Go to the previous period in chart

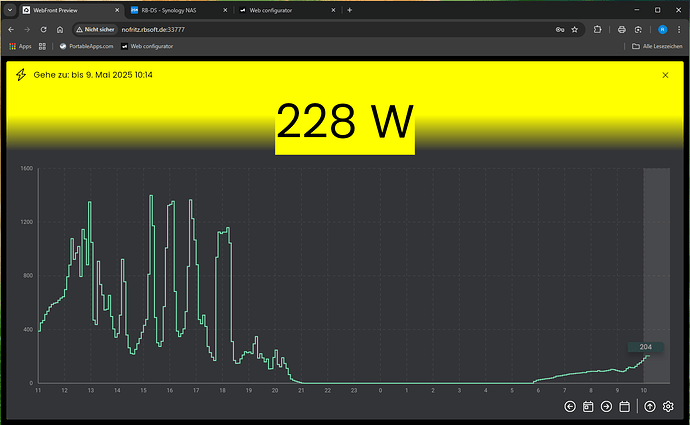[570, 407]
